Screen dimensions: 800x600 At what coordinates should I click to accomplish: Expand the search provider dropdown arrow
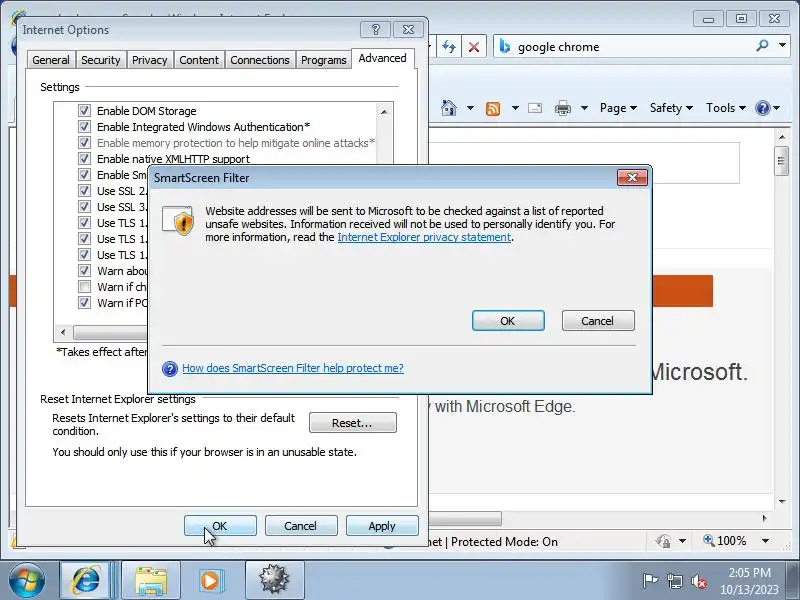(782, 45)
